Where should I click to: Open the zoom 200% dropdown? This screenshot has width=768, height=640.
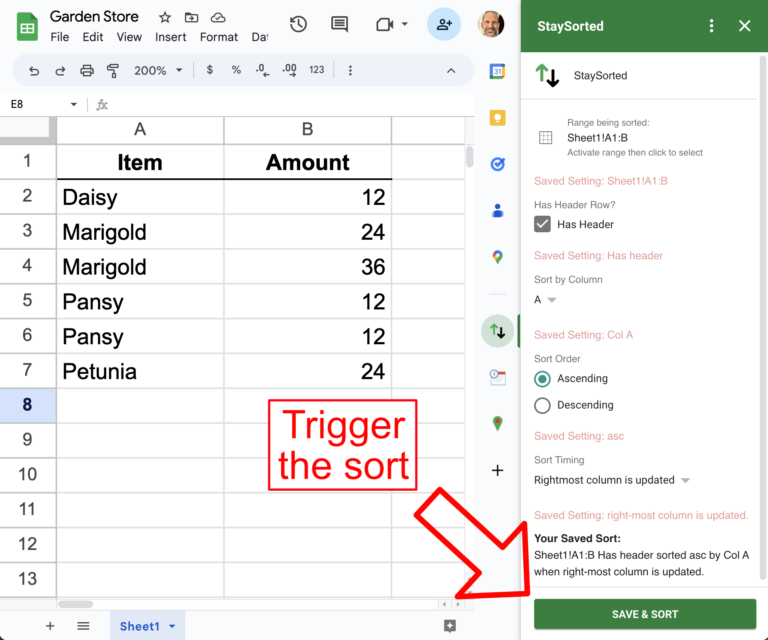point(158,71)
